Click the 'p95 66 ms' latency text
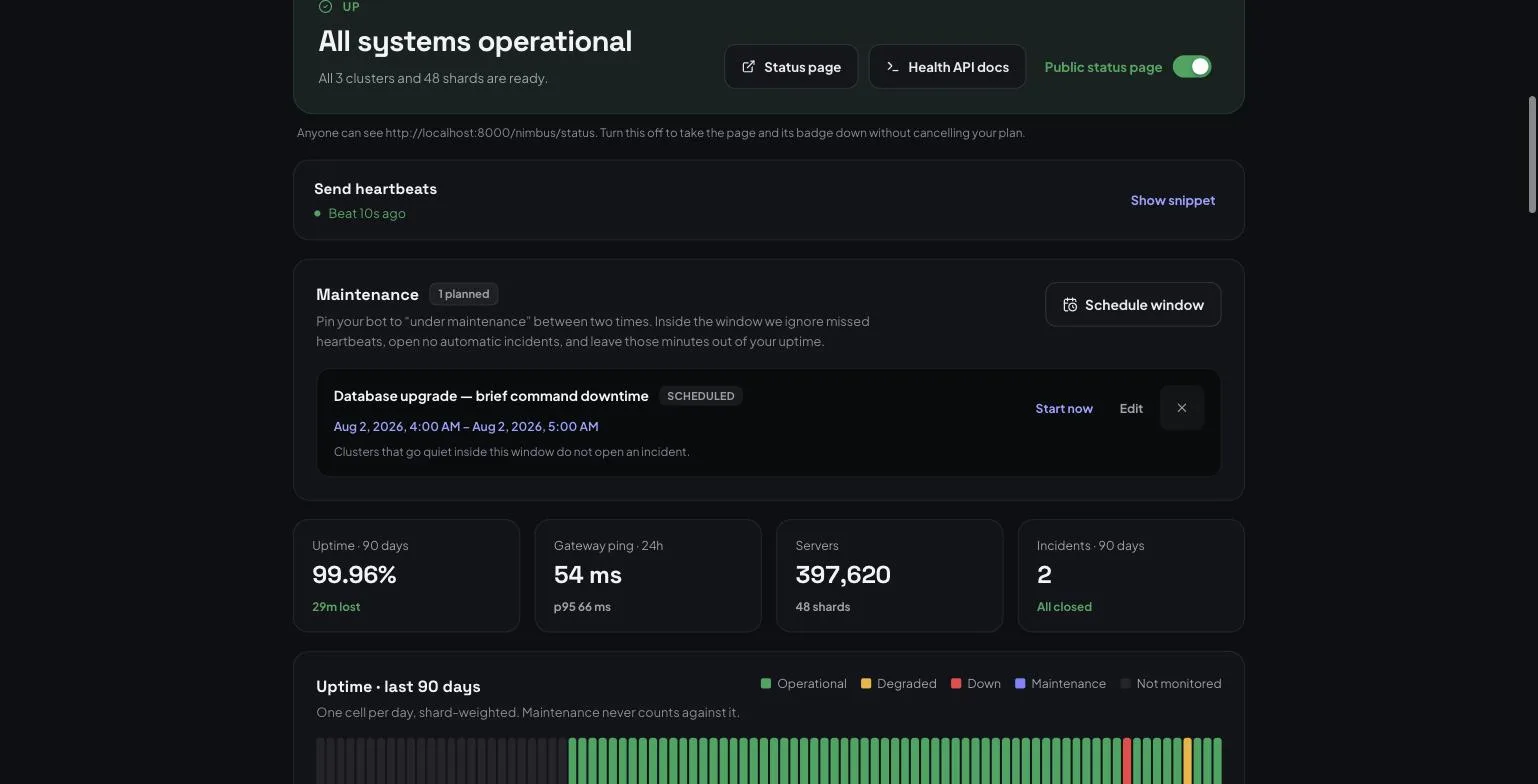Viewport: 1538px width, 784px height. (582, 607)
